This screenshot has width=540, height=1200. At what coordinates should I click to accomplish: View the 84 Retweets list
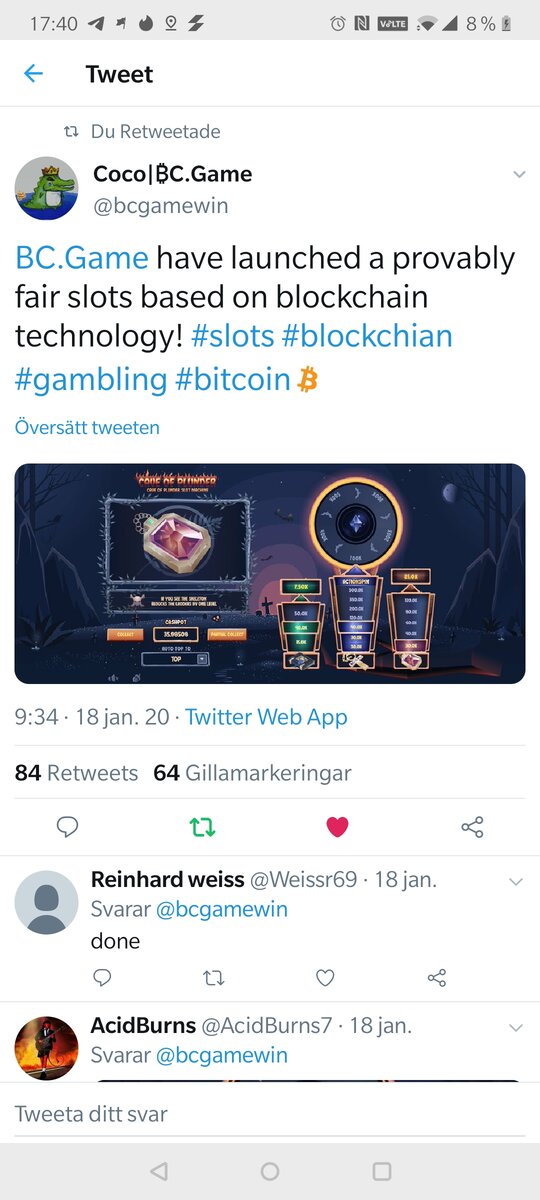76,773
